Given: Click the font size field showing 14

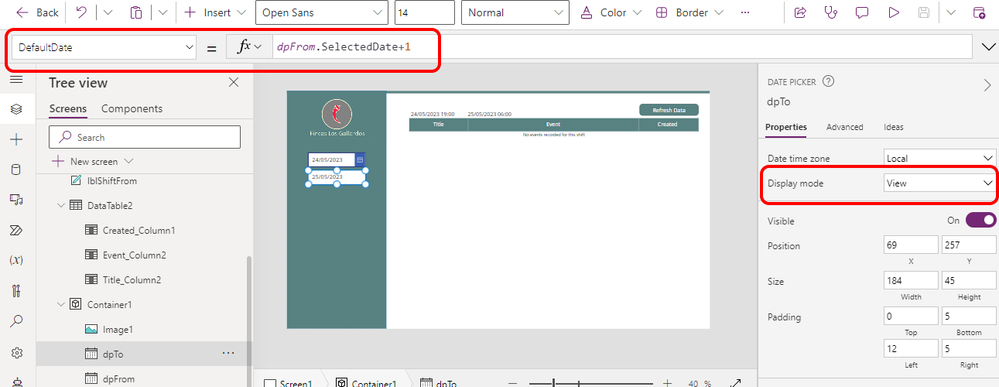Looking at the screenshot, I should [424, 12].
